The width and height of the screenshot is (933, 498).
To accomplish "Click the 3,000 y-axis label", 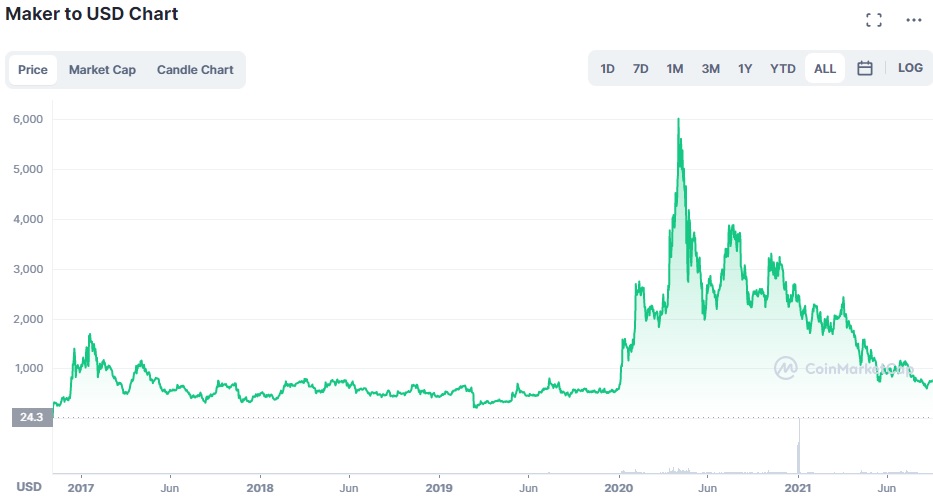I will [x=28, y=269].
